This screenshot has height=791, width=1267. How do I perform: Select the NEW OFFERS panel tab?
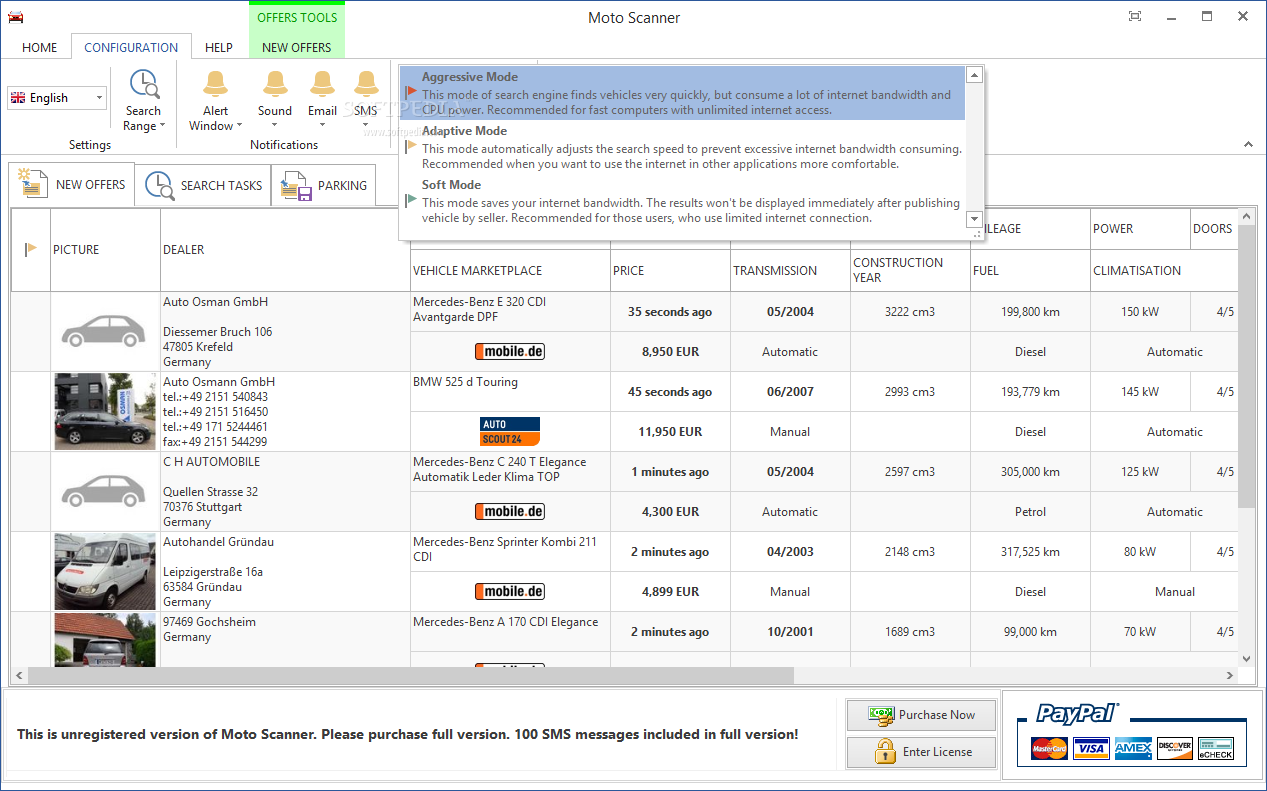(72, 184)
